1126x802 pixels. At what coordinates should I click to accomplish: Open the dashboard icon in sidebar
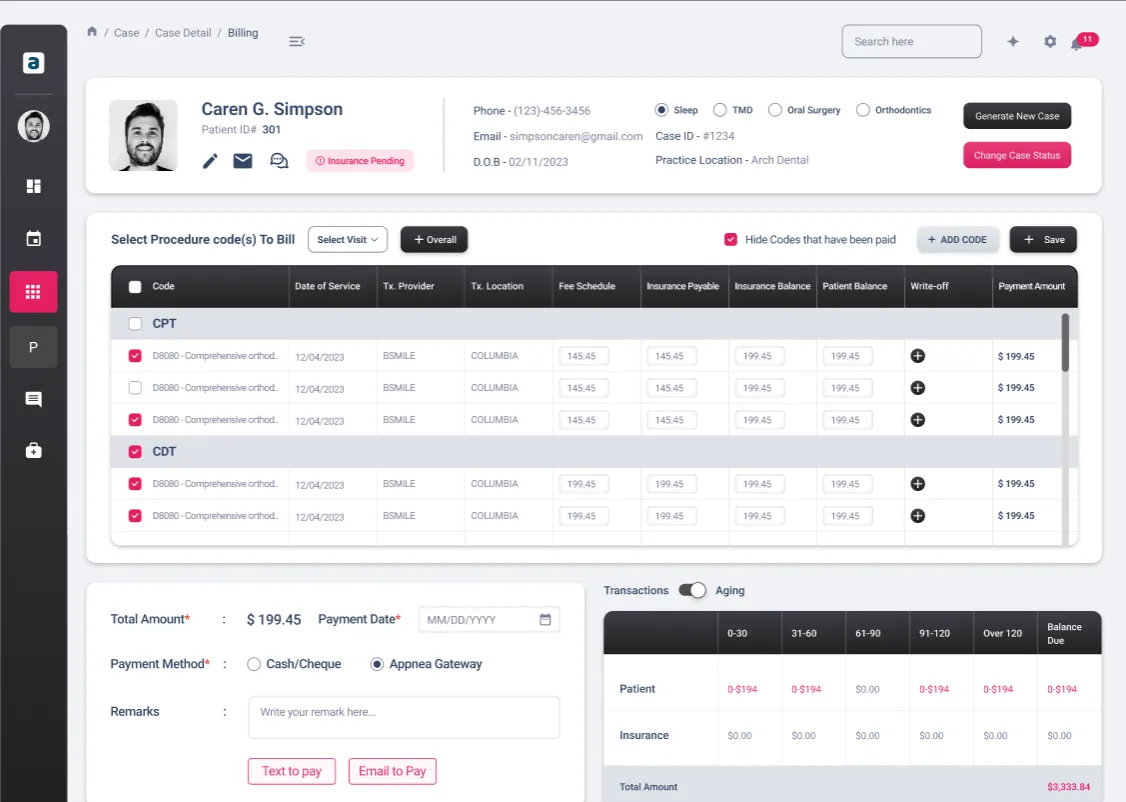33,186
